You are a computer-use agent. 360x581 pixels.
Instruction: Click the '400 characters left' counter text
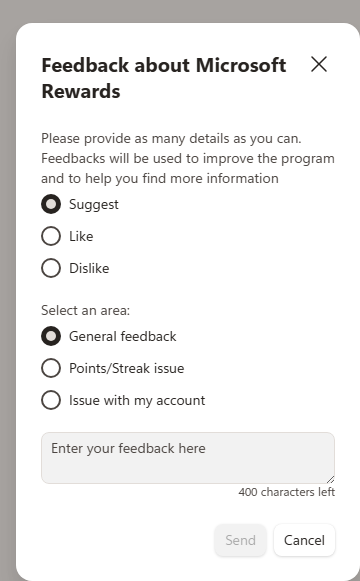coord(287,492)
